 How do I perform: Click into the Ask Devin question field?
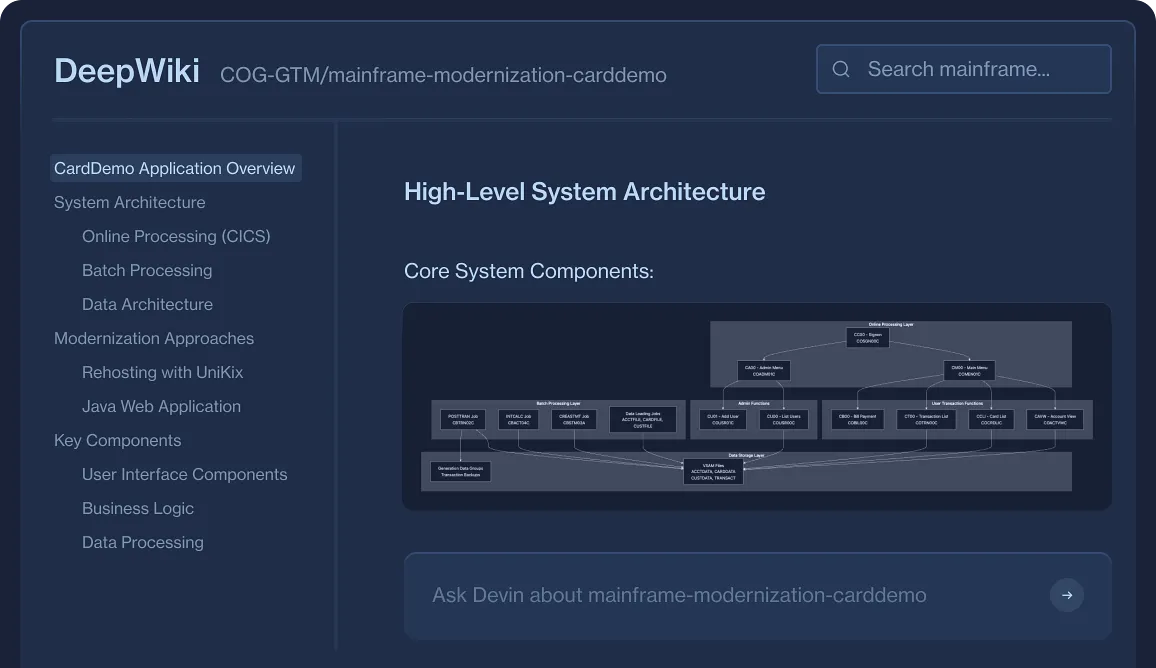[x=758, y=596]
